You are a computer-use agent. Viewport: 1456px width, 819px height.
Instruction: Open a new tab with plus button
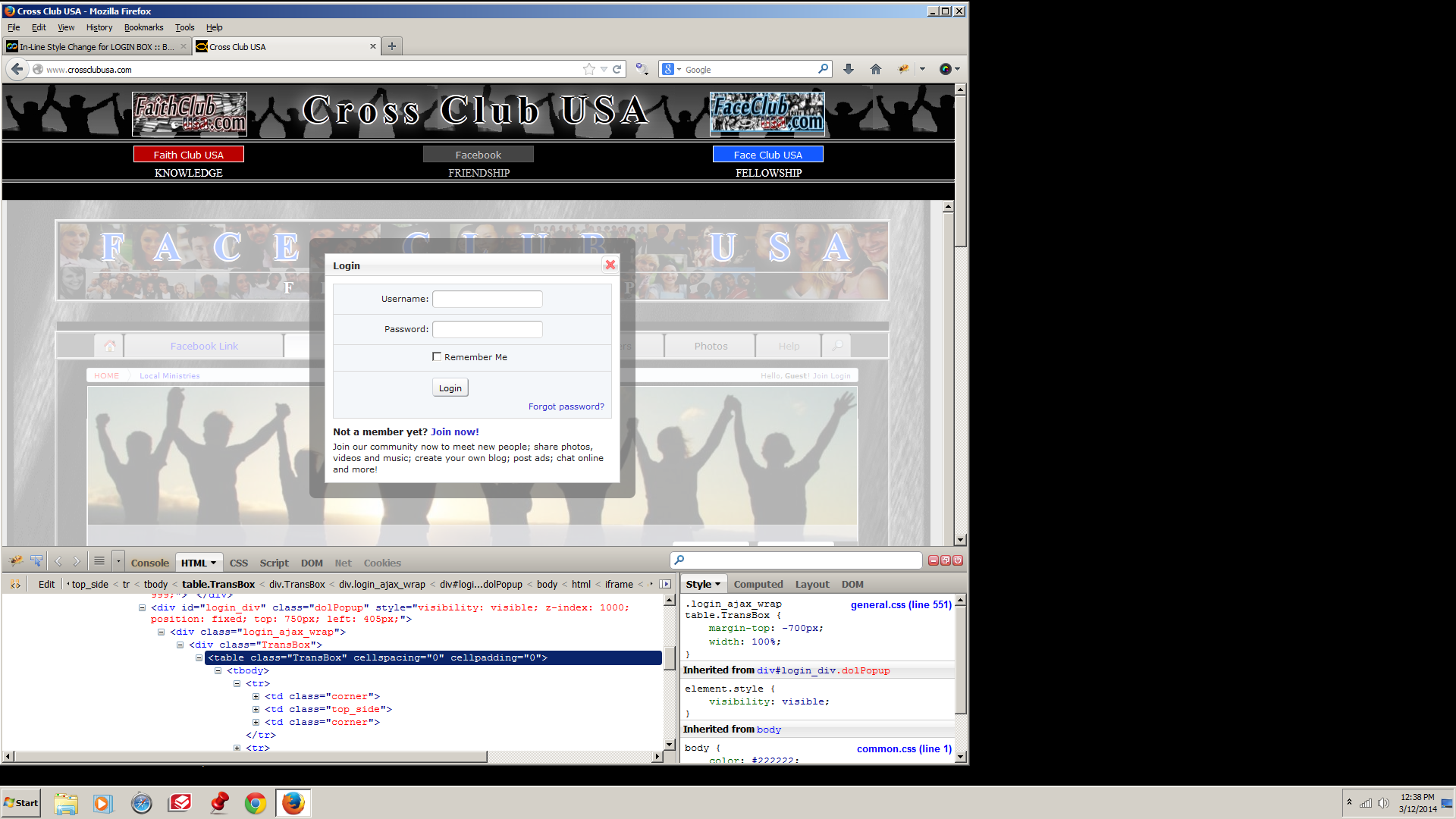point(392,46)
